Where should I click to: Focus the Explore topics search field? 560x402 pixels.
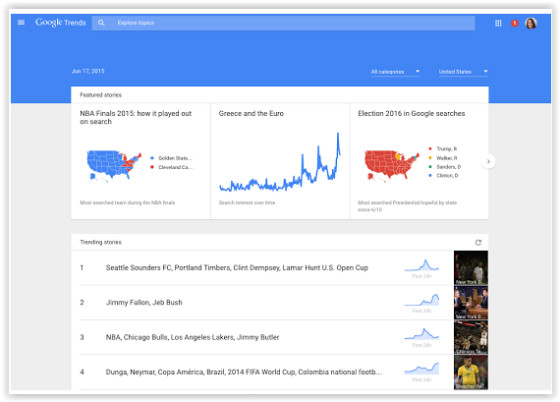[x=283, y=23]
